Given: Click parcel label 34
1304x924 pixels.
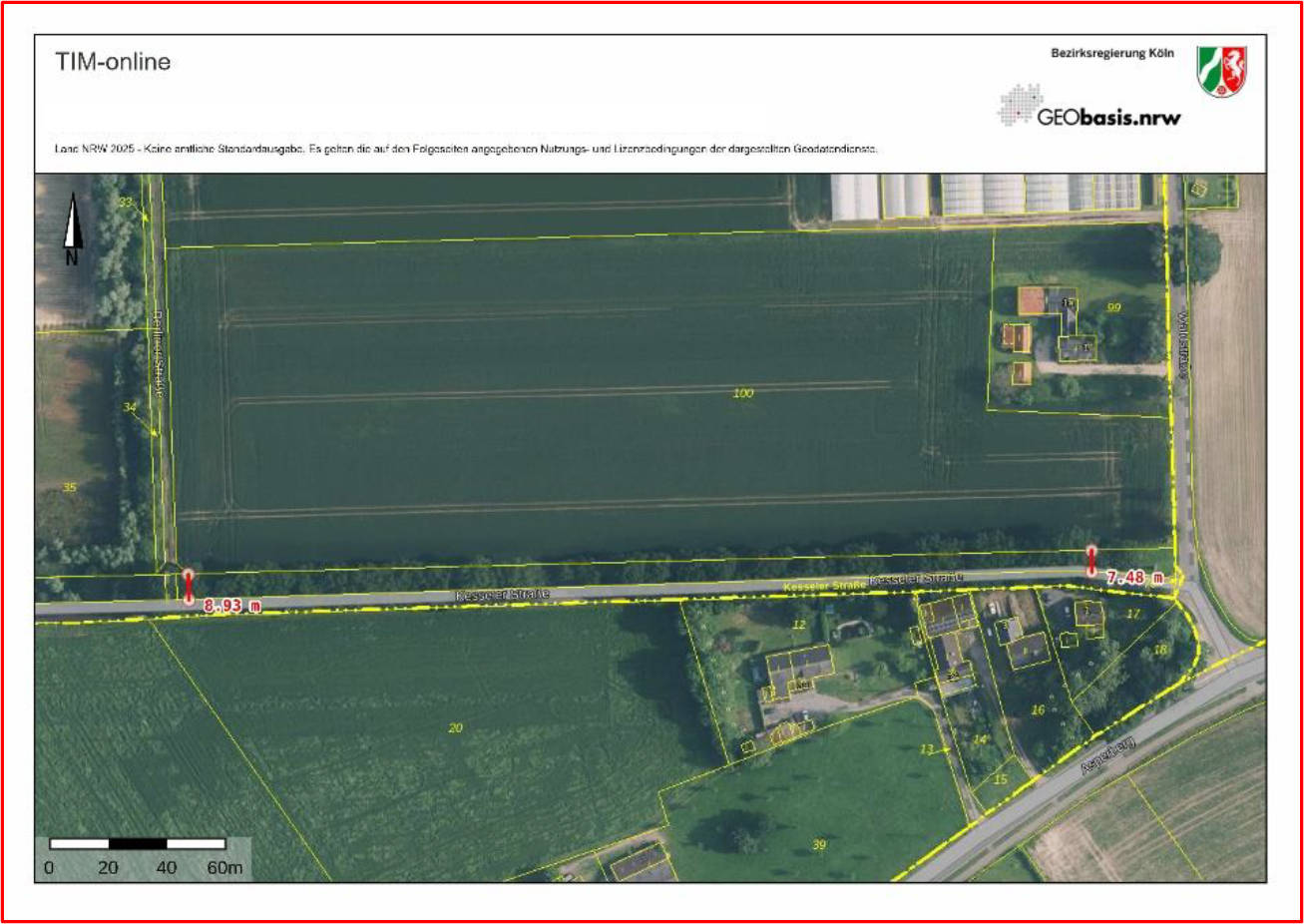Looking at the screenshot, I should tap(129, 407).
